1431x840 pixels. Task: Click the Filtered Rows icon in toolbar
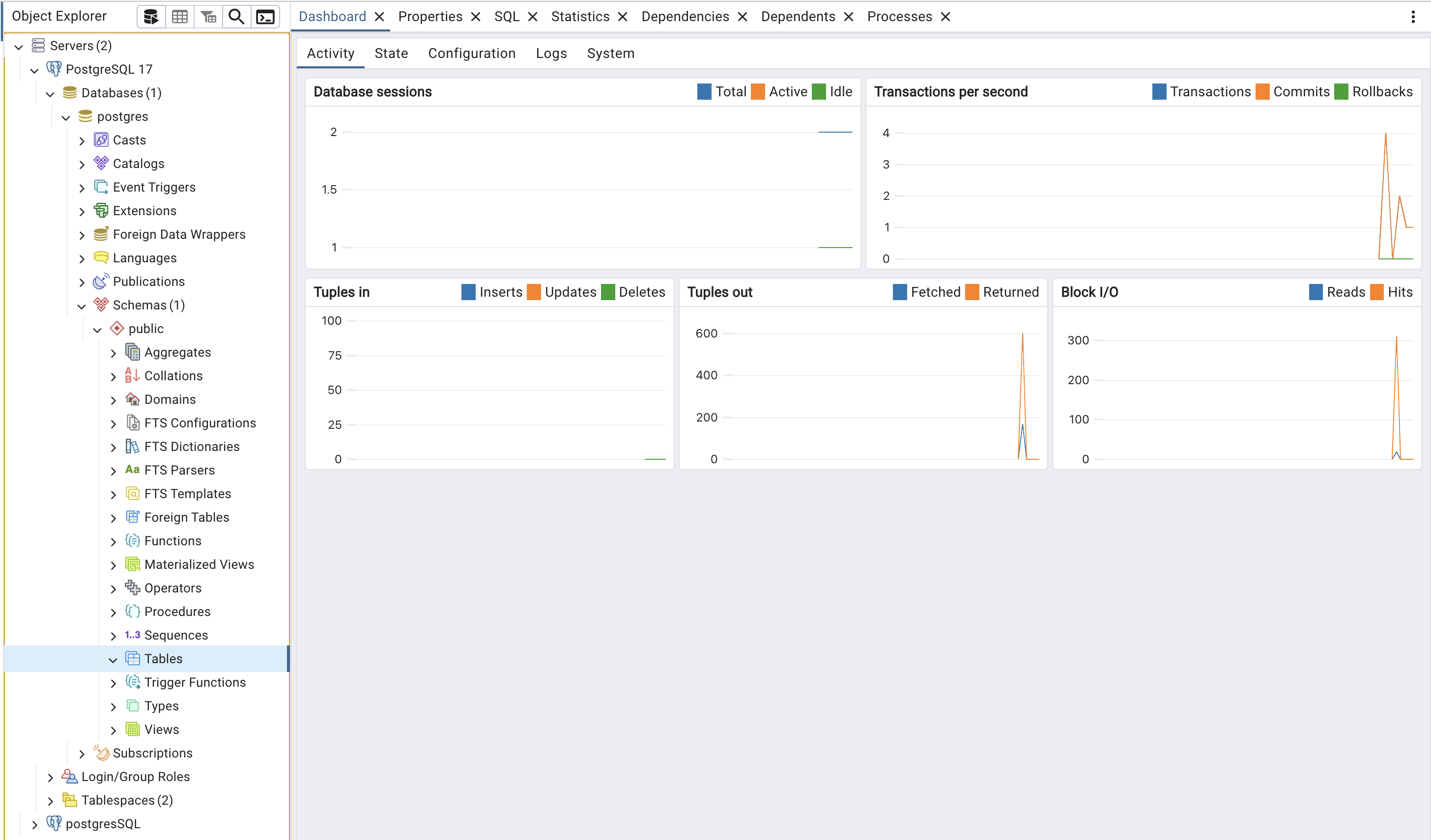(208, 17)
